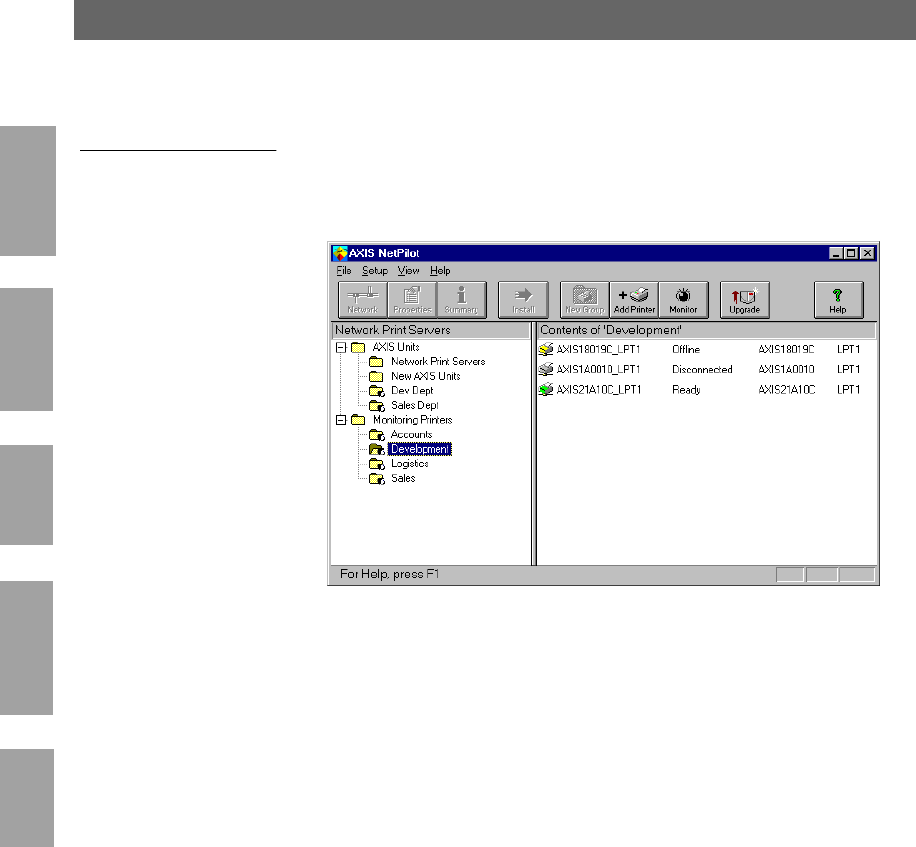916x847 pixels.
Task: Open the View menu
Action: point(408,271)
